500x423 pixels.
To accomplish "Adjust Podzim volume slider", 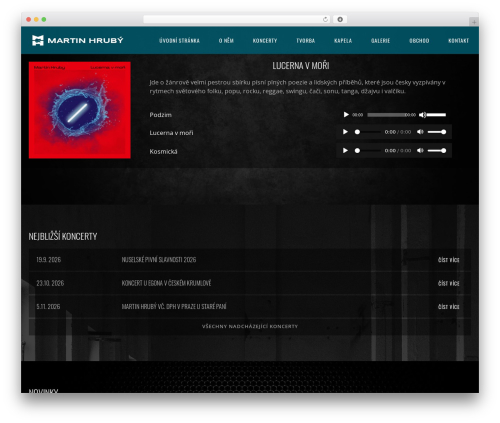I will click(436, 115).
